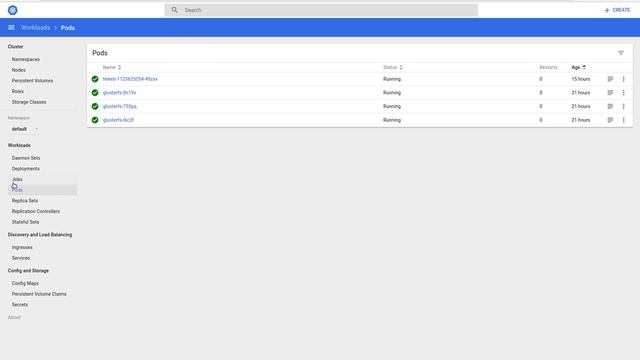The height and width of the screenshot is (360, 640).
Task: Open the three-dot menu of glusterfs-l6c3f
Action: 623,120
